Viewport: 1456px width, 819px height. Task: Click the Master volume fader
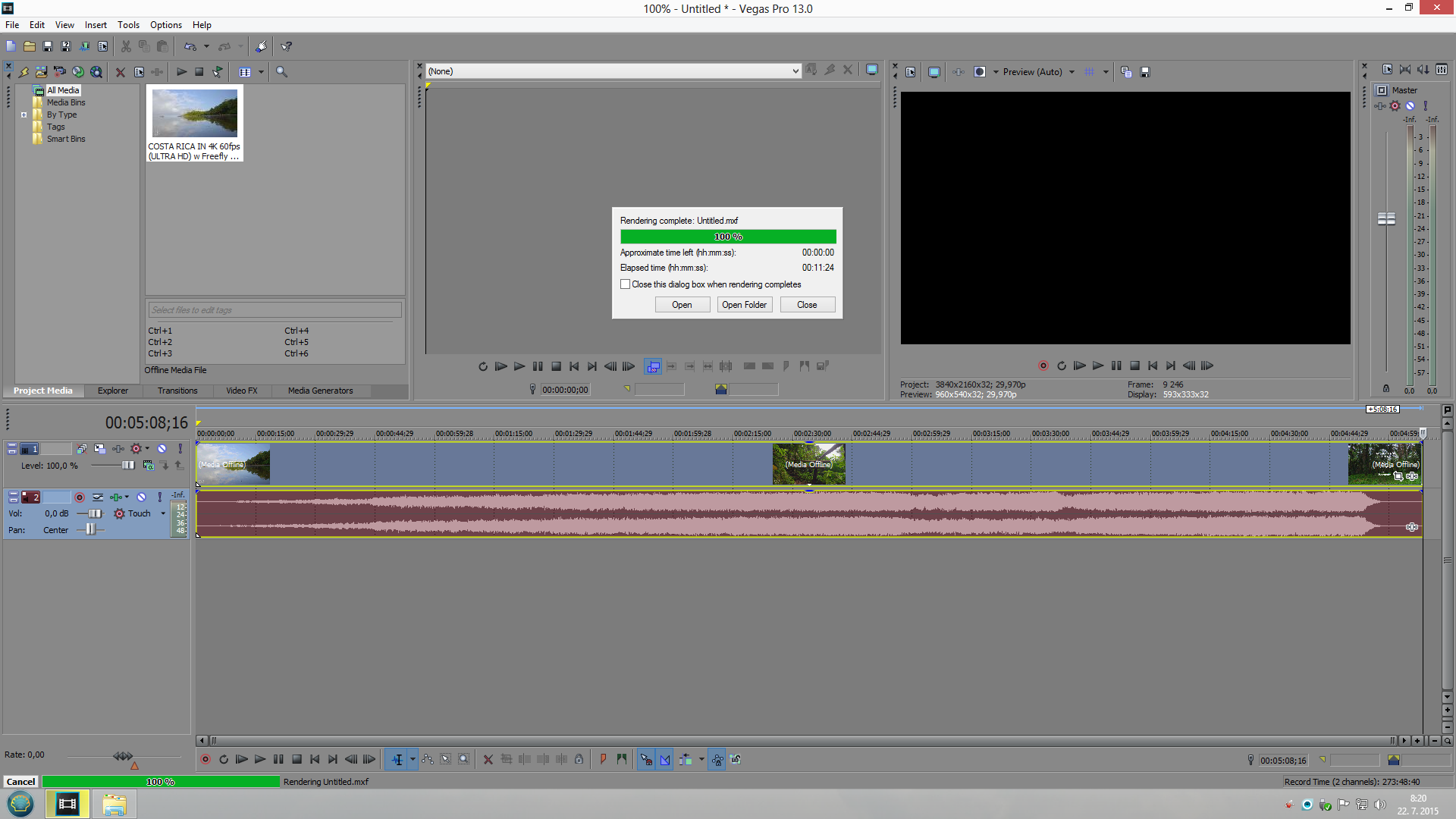(1386, 218)
